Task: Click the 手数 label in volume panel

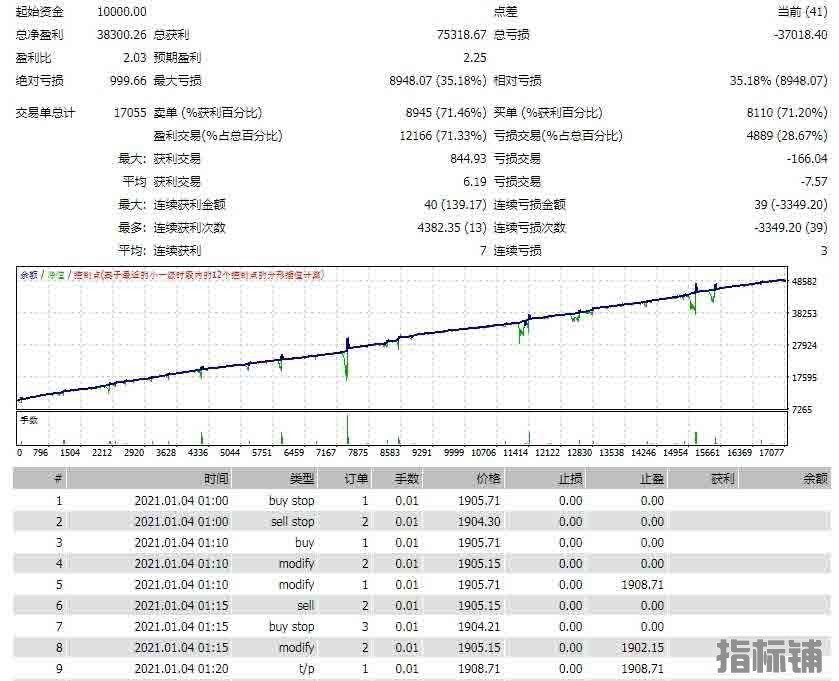Action: click(29, 420)
